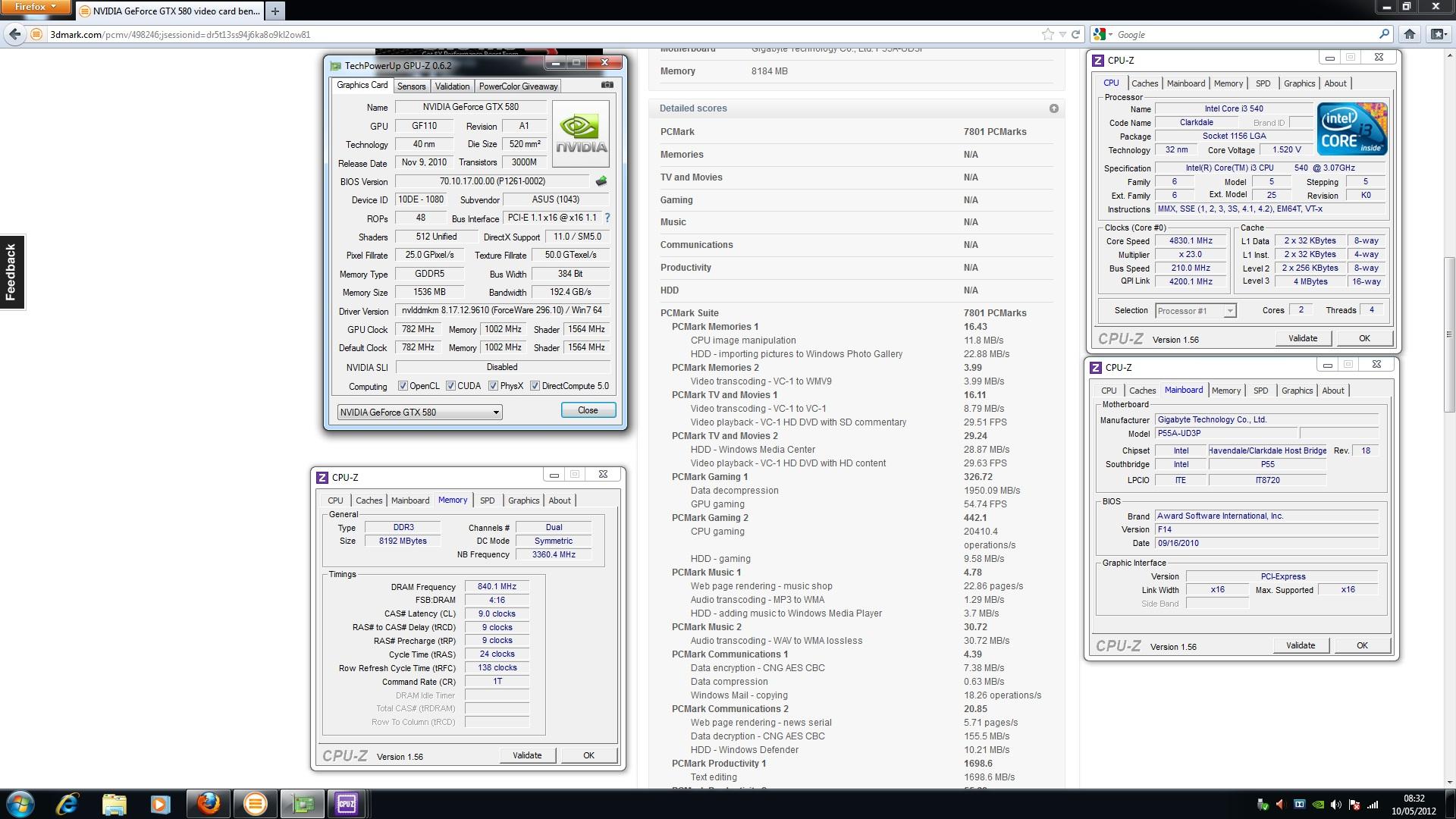
Task: Open Windows Explorer from taskbar
Action: (x=114, y=804)
